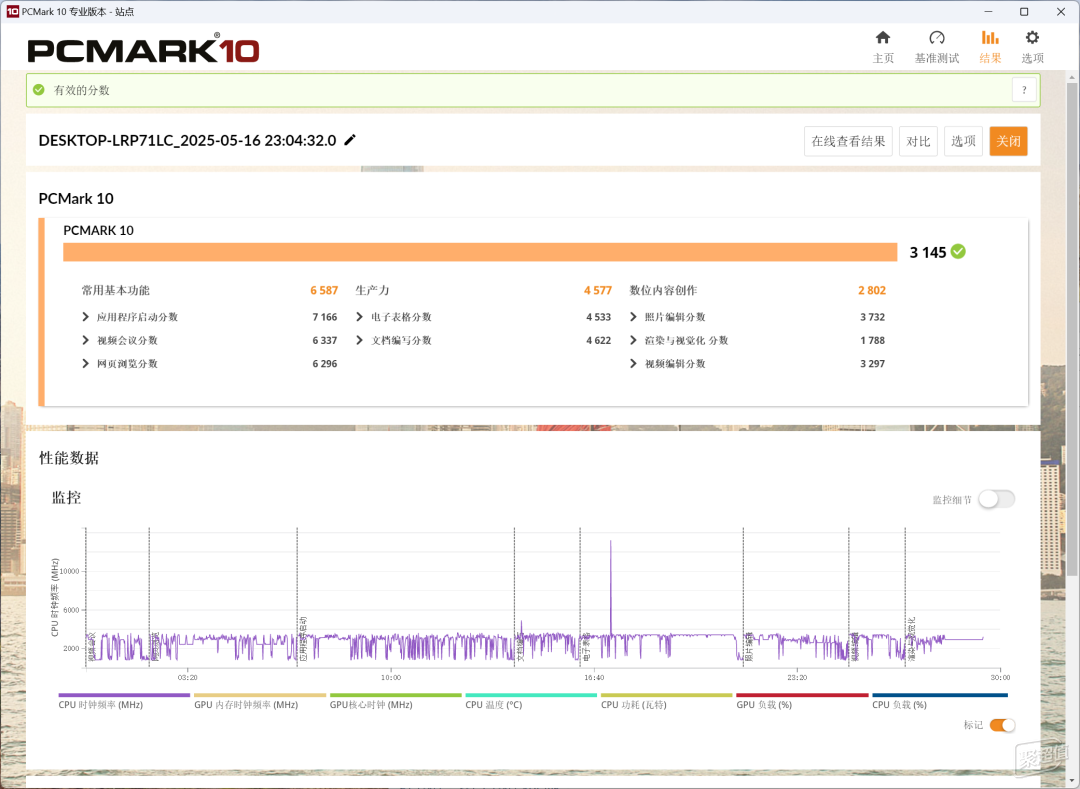Click the 文档编写分数 value 4 622
This screenshot has width=1080, height=789.
(599, 340)
